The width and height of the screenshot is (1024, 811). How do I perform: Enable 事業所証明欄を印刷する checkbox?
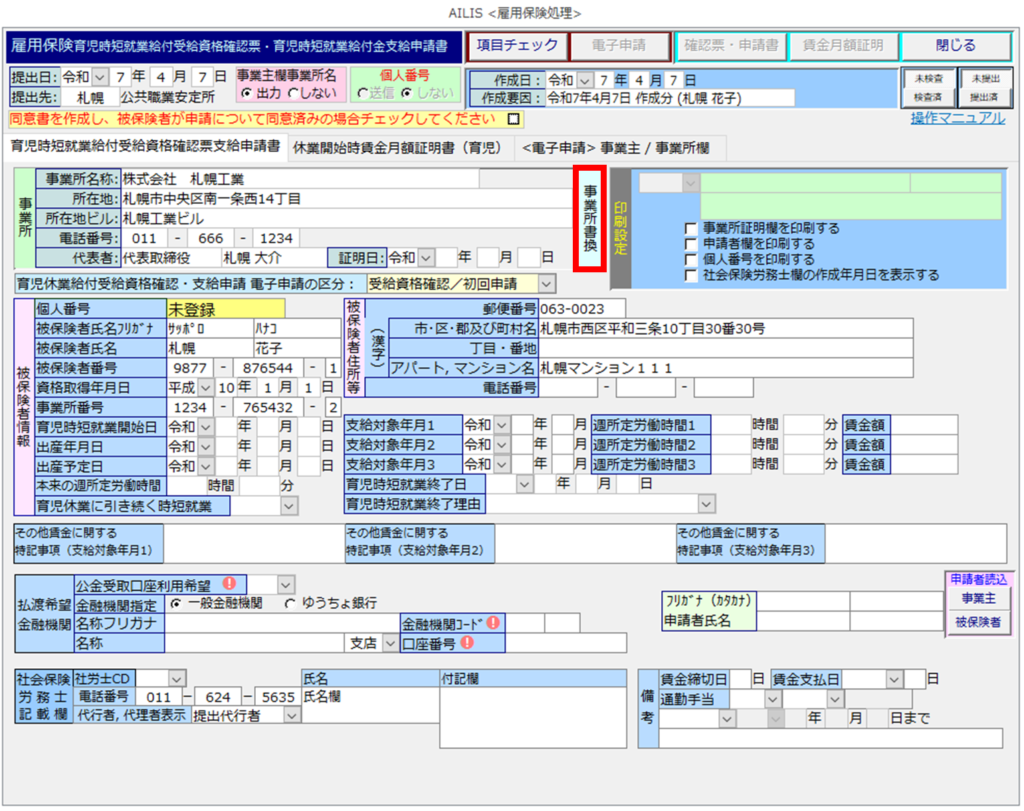[x=691, y=228]
